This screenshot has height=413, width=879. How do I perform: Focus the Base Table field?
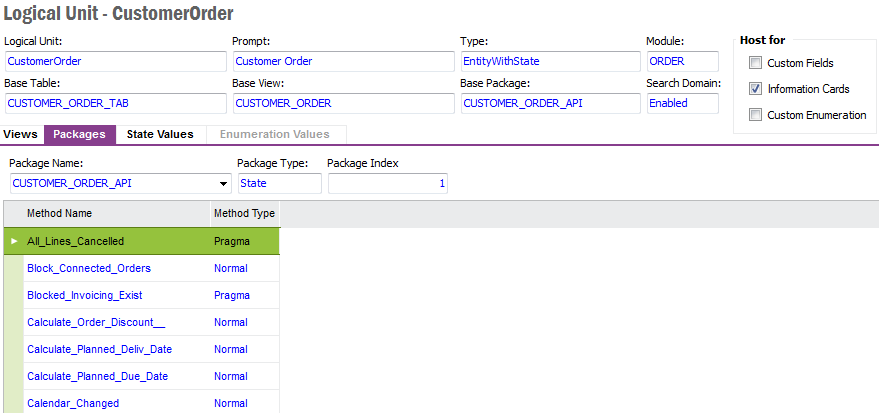[115, 103]
